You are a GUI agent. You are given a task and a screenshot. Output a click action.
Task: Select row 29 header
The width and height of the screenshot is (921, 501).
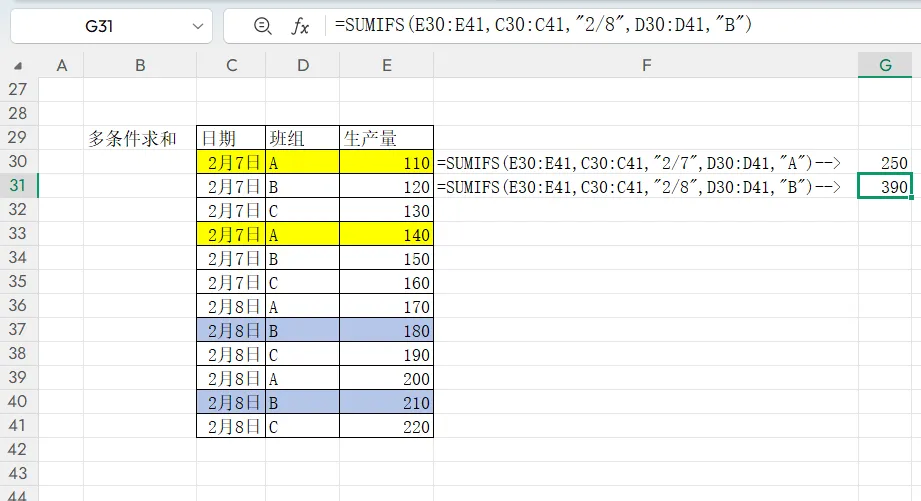(x=18, y=137)
